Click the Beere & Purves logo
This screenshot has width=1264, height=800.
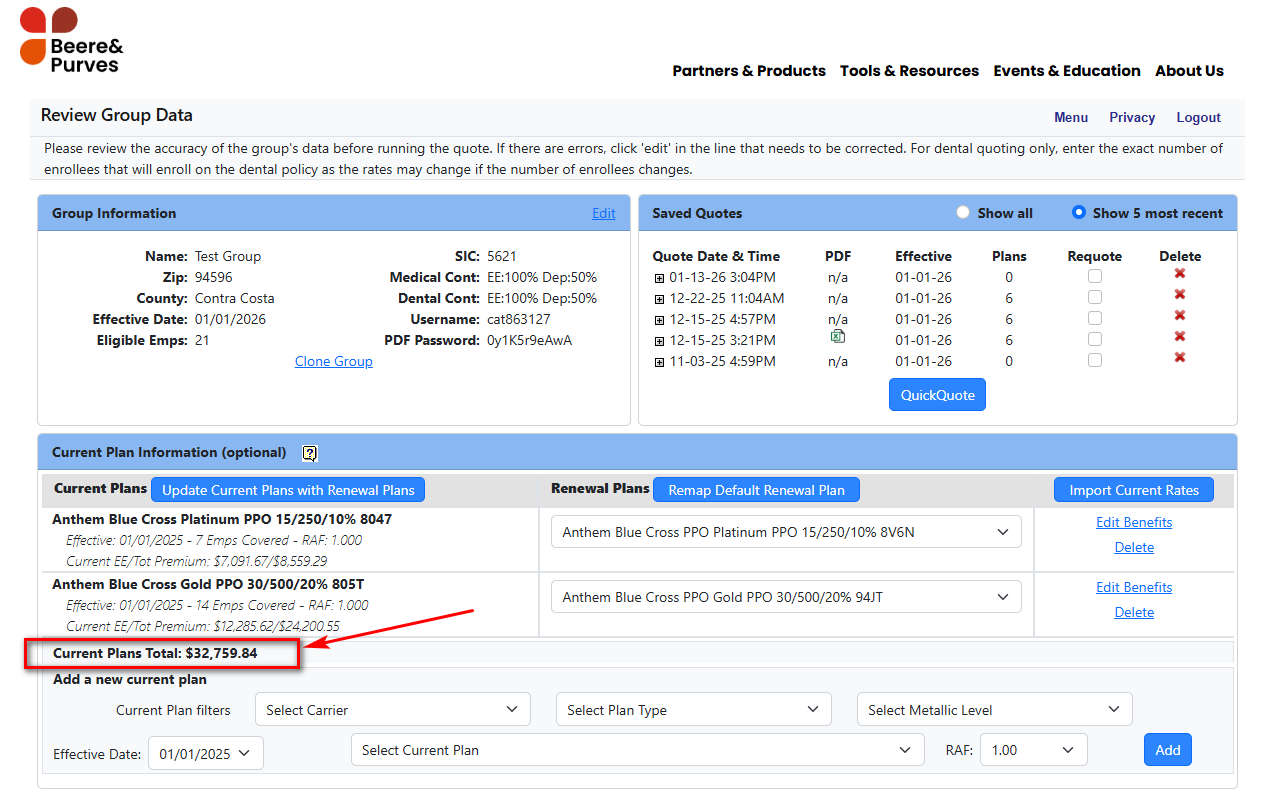tap(72, 40)
